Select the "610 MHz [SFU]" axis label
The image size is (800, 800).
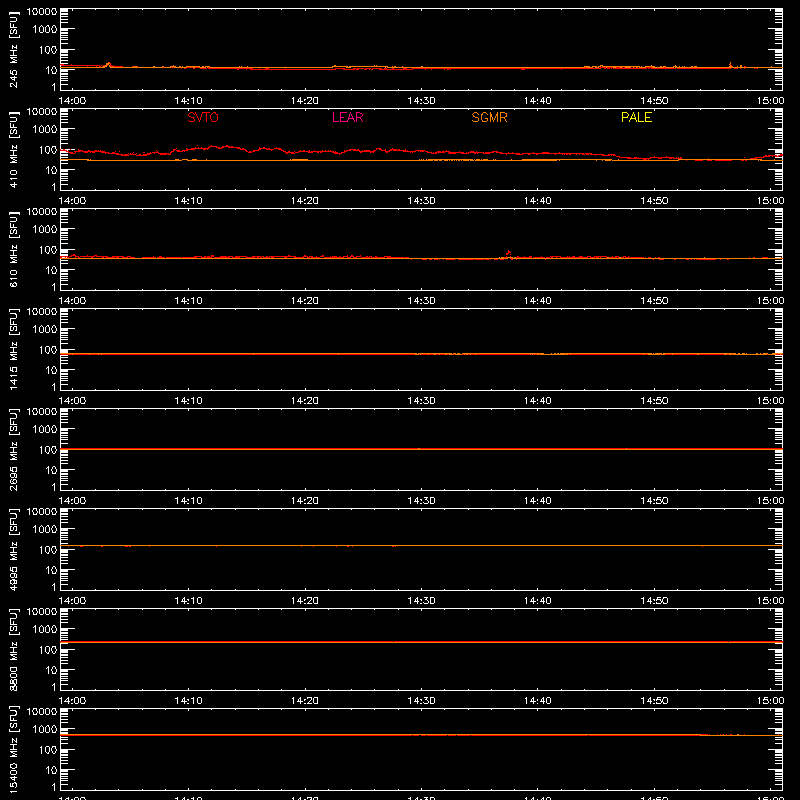(13, 249)
